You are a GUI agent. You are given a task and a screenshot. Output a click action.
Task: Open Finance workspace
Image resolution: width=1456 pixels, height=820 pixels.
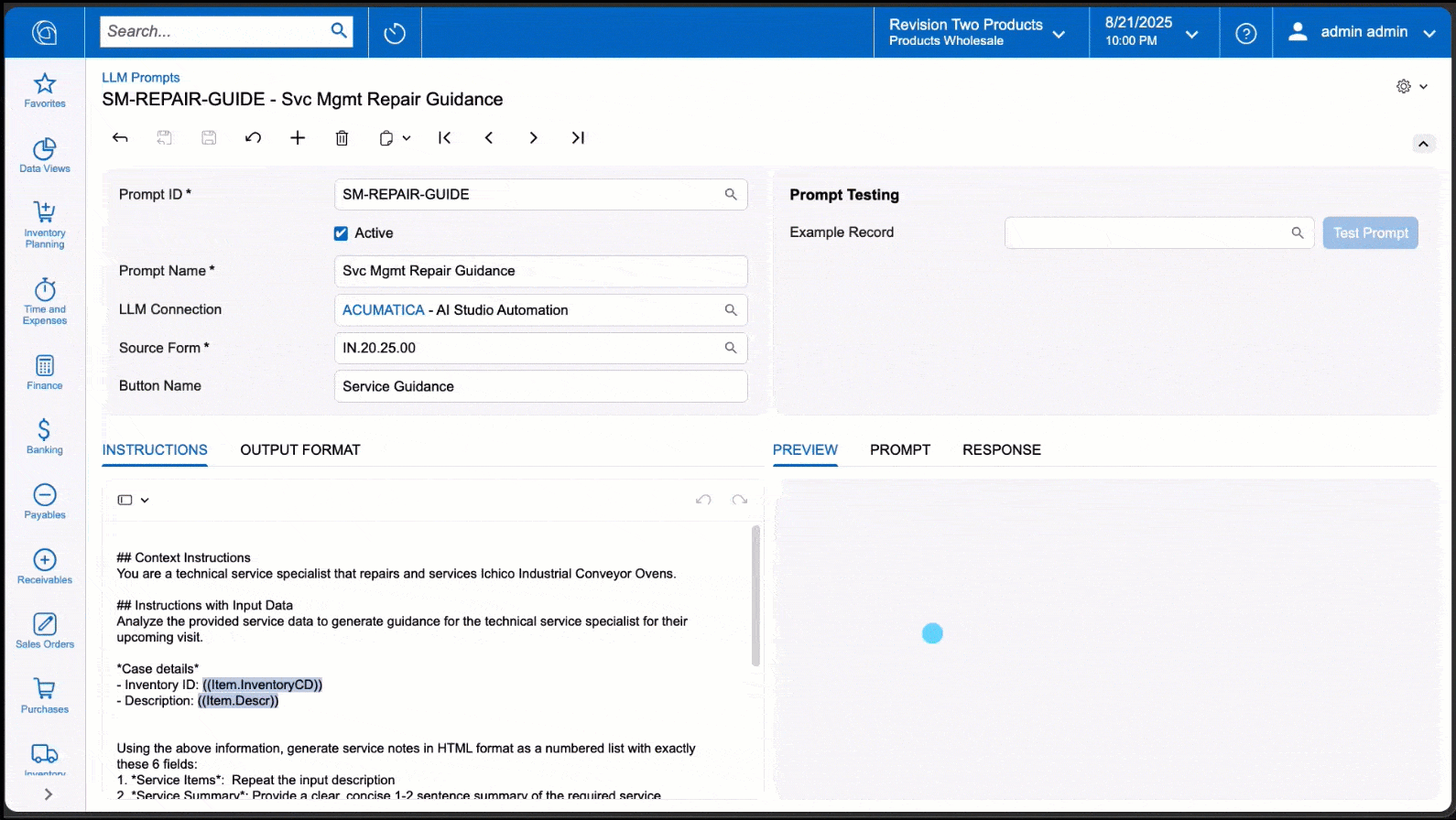pos(45,372)
